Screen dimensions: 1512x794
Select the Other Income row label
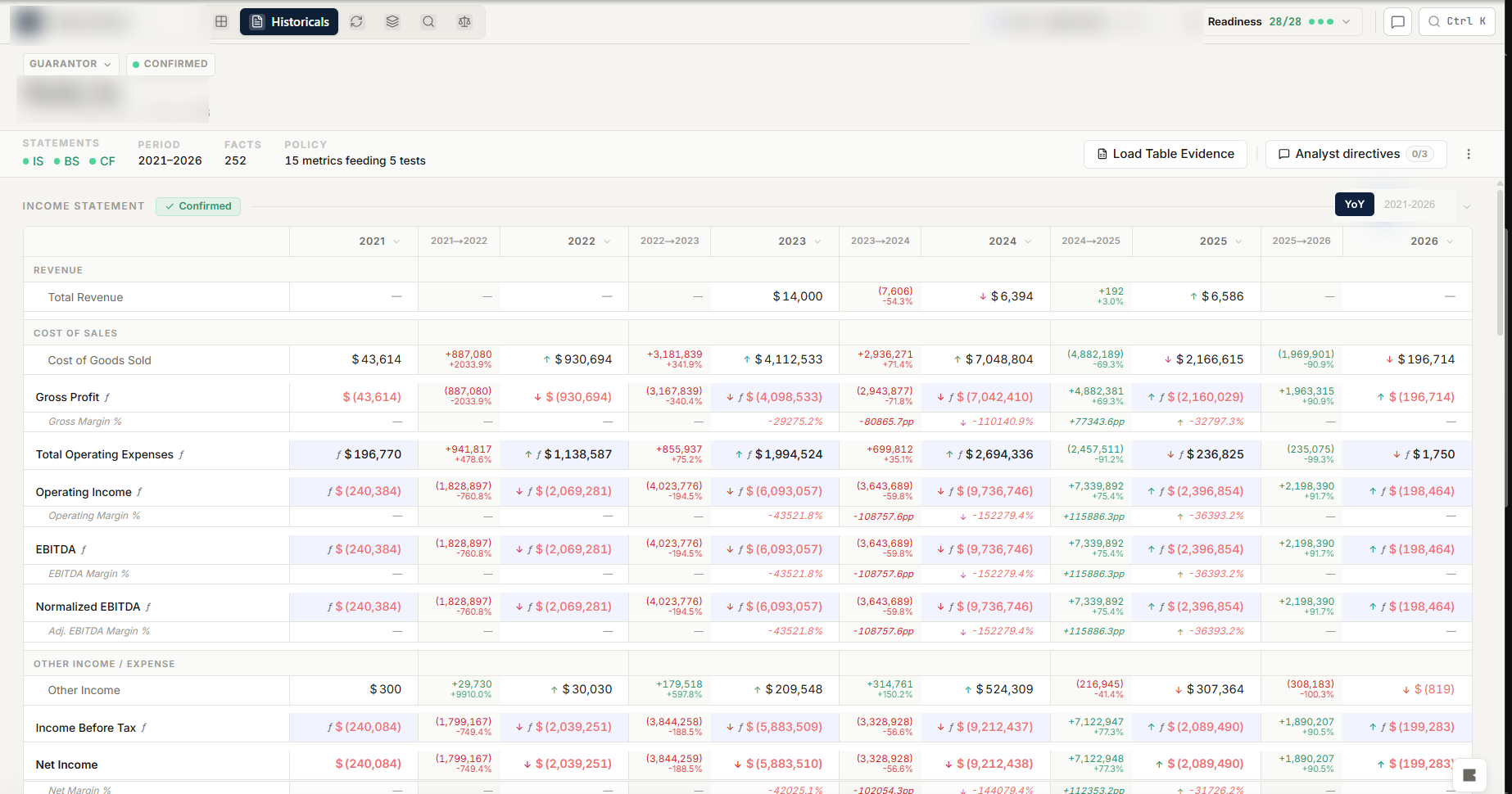coord(84,690)
